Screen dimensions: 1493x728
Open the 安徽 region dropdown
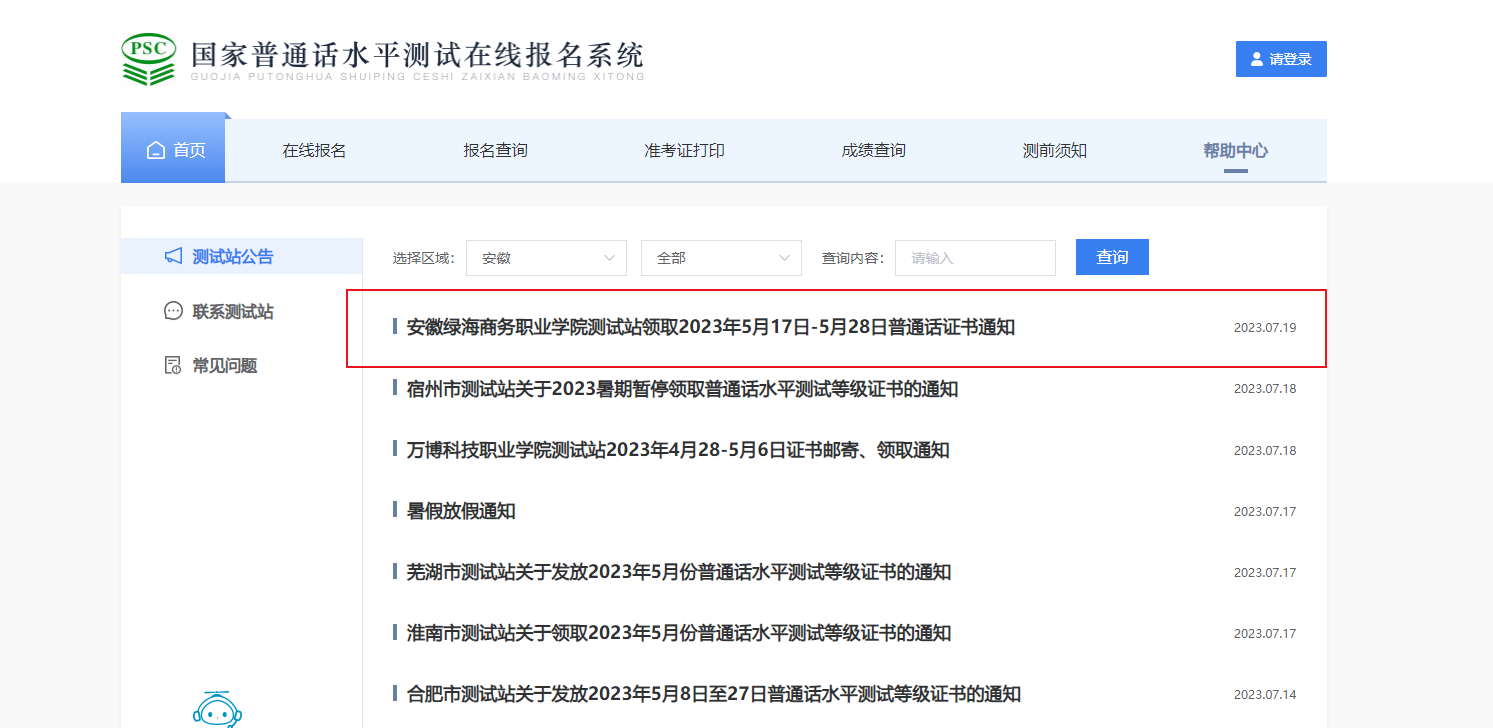(546, 258)
